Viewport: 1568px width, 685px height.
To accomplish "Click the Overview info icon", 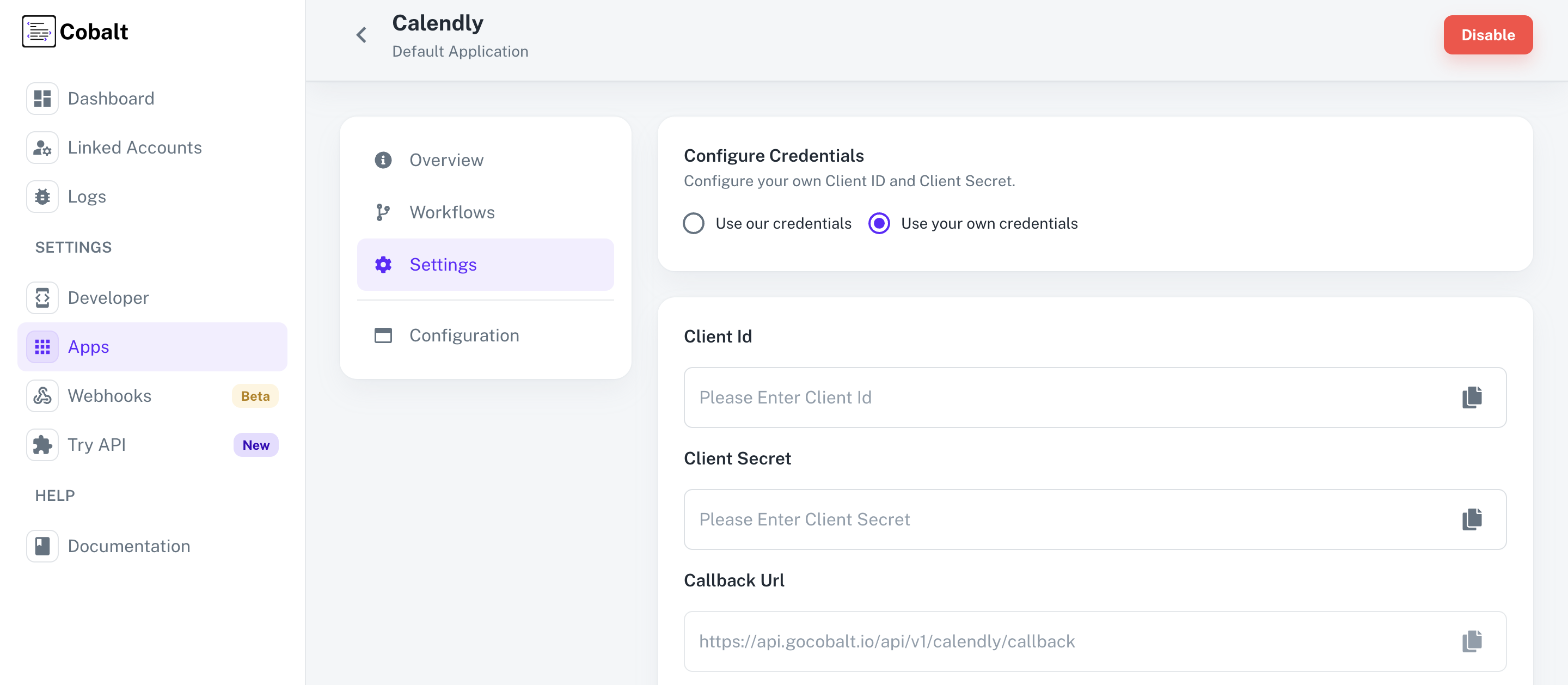I will 382,160.
